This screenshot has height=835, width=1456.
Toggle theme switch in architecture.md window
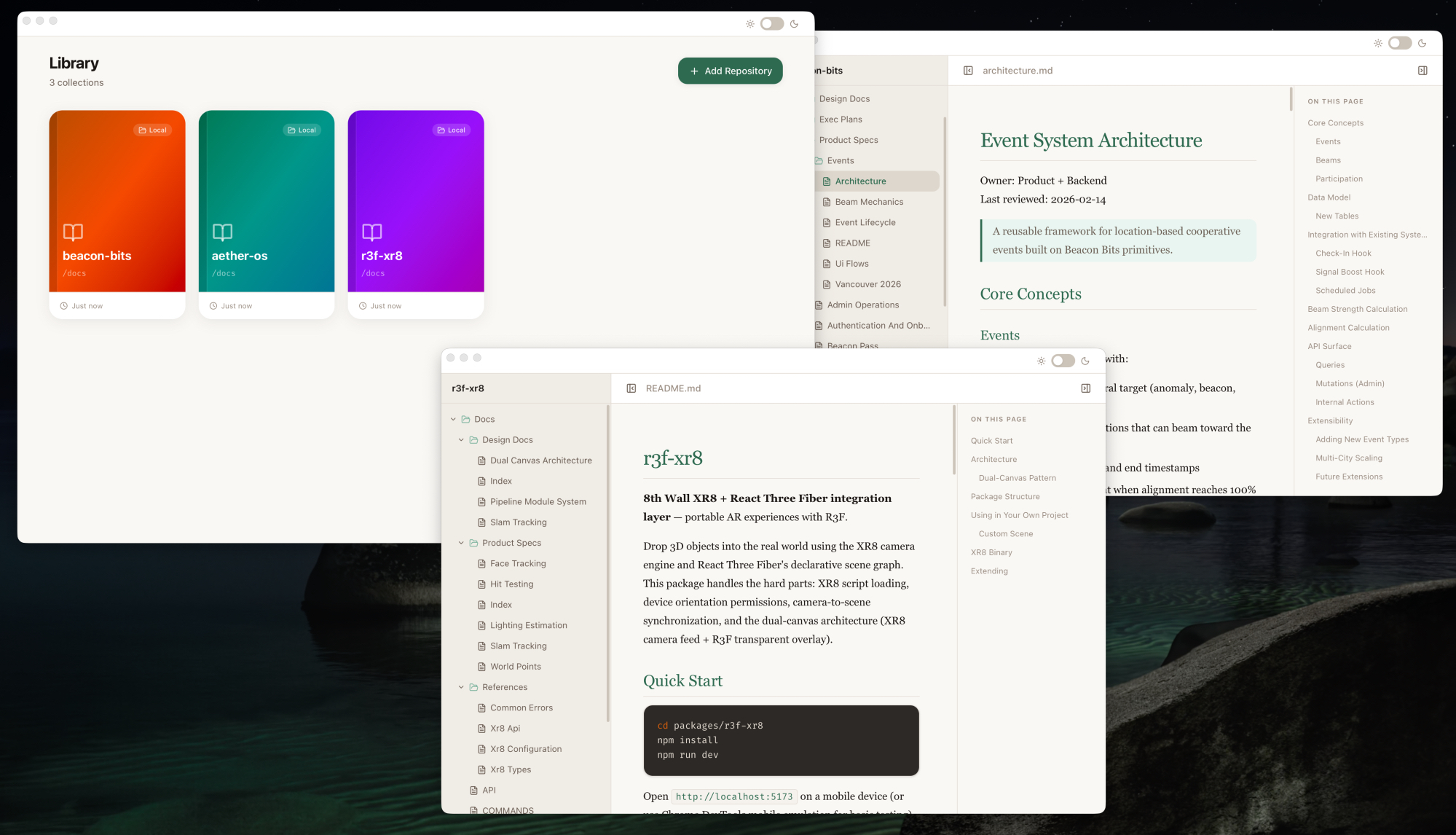tap(1399, 43)
